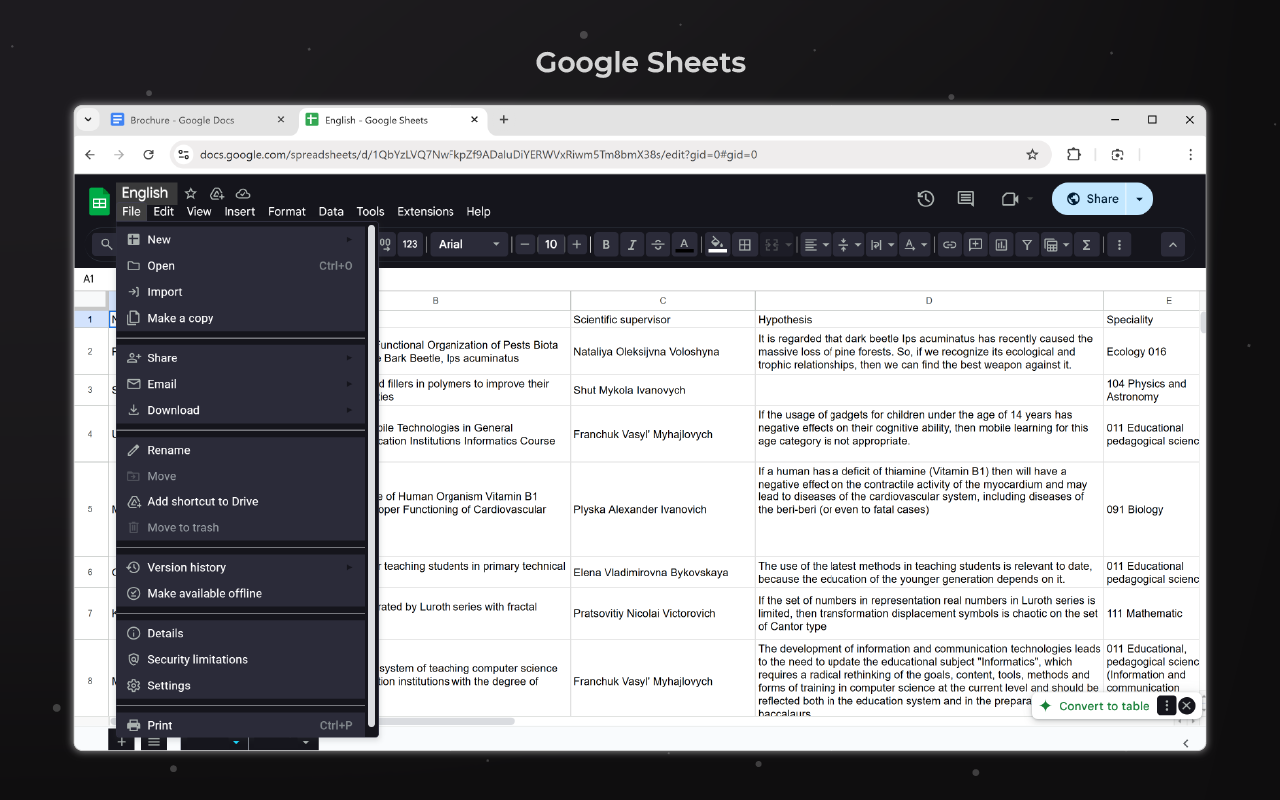Apply borders to selected cells
Image resolution: width=1280 pixels, height=800 pixels.
[744, 244]
